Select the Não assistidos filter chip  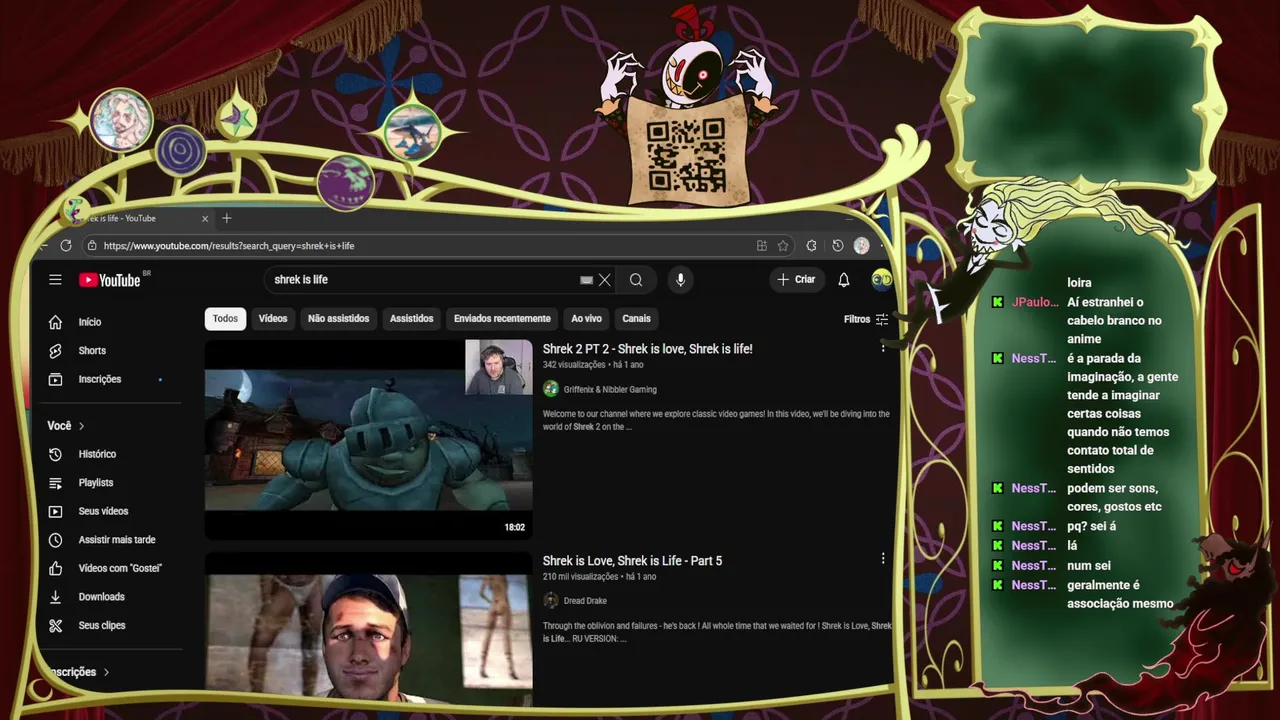338,319
